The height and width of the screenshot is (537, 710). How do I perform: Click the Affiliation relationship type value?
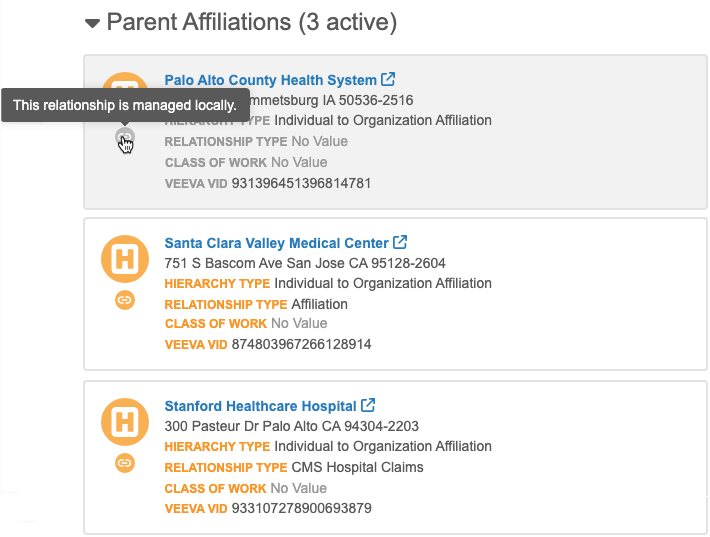tap(319, 304)
